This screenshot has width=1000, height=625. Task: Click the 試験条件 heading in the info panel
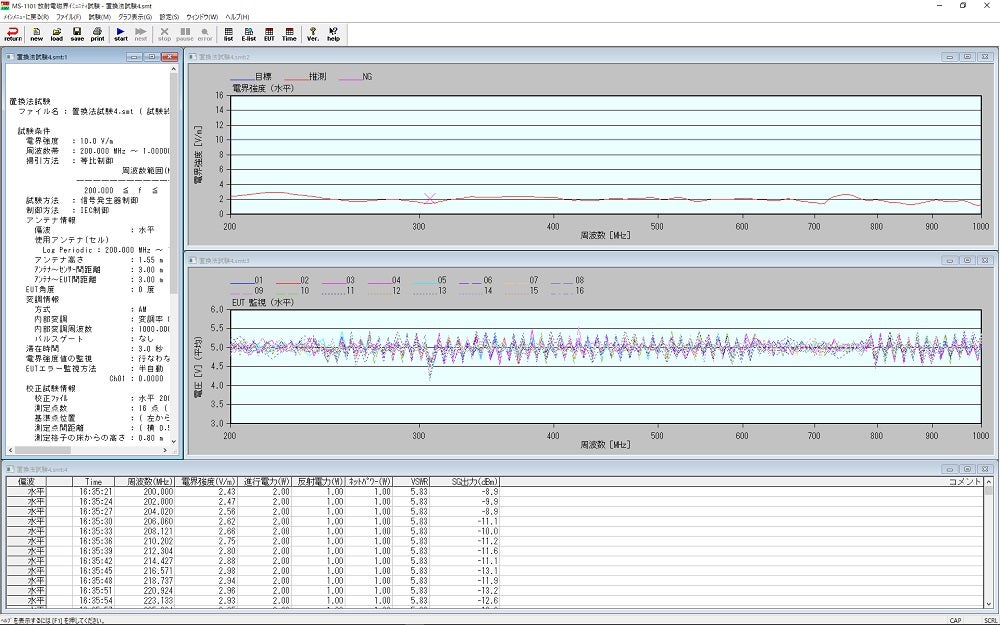point(34,131)
